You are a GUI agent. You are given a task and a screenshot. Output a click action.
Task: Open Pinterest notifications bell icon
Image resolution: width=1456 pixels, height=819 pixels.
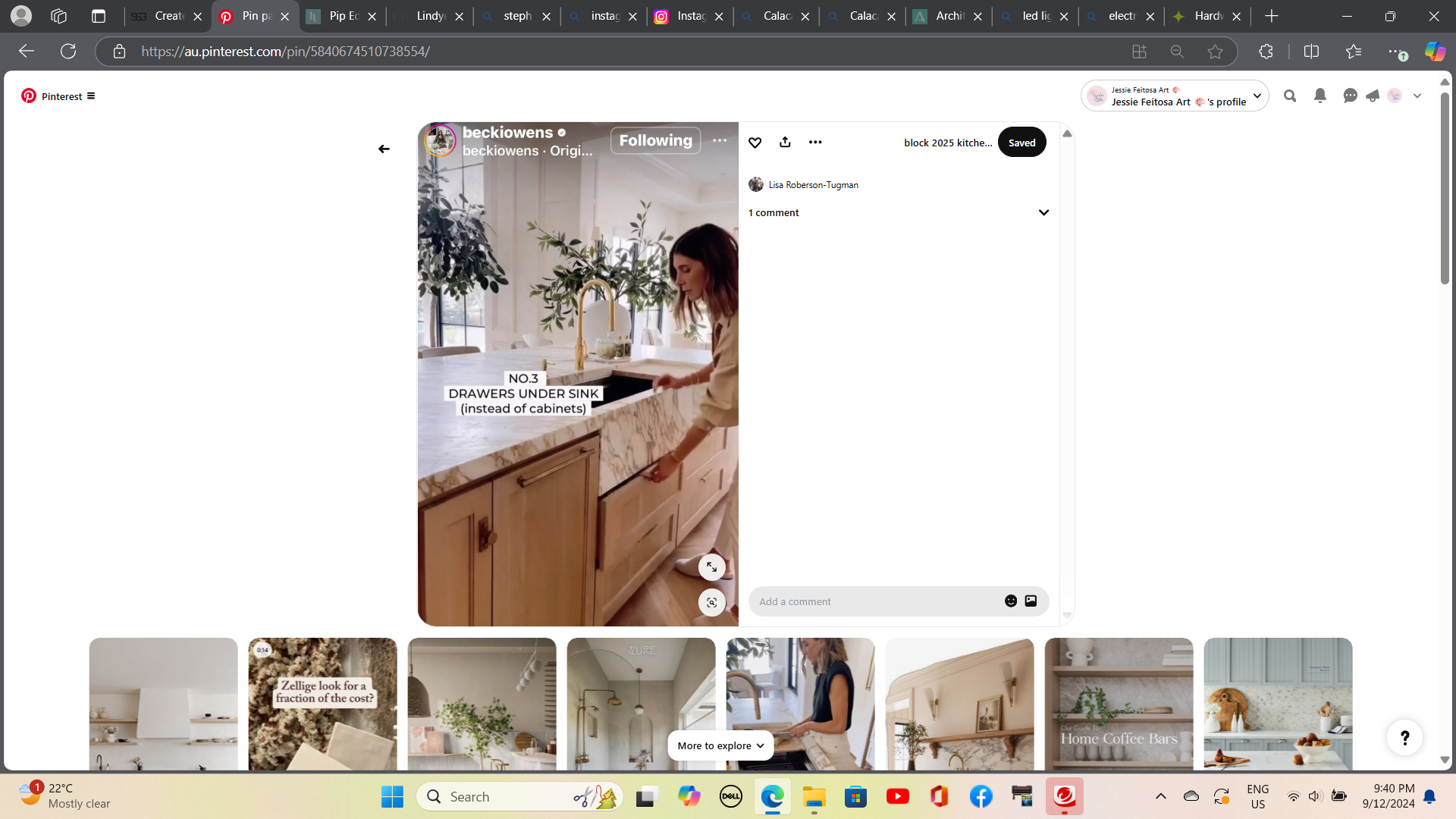coord(1320,96)
